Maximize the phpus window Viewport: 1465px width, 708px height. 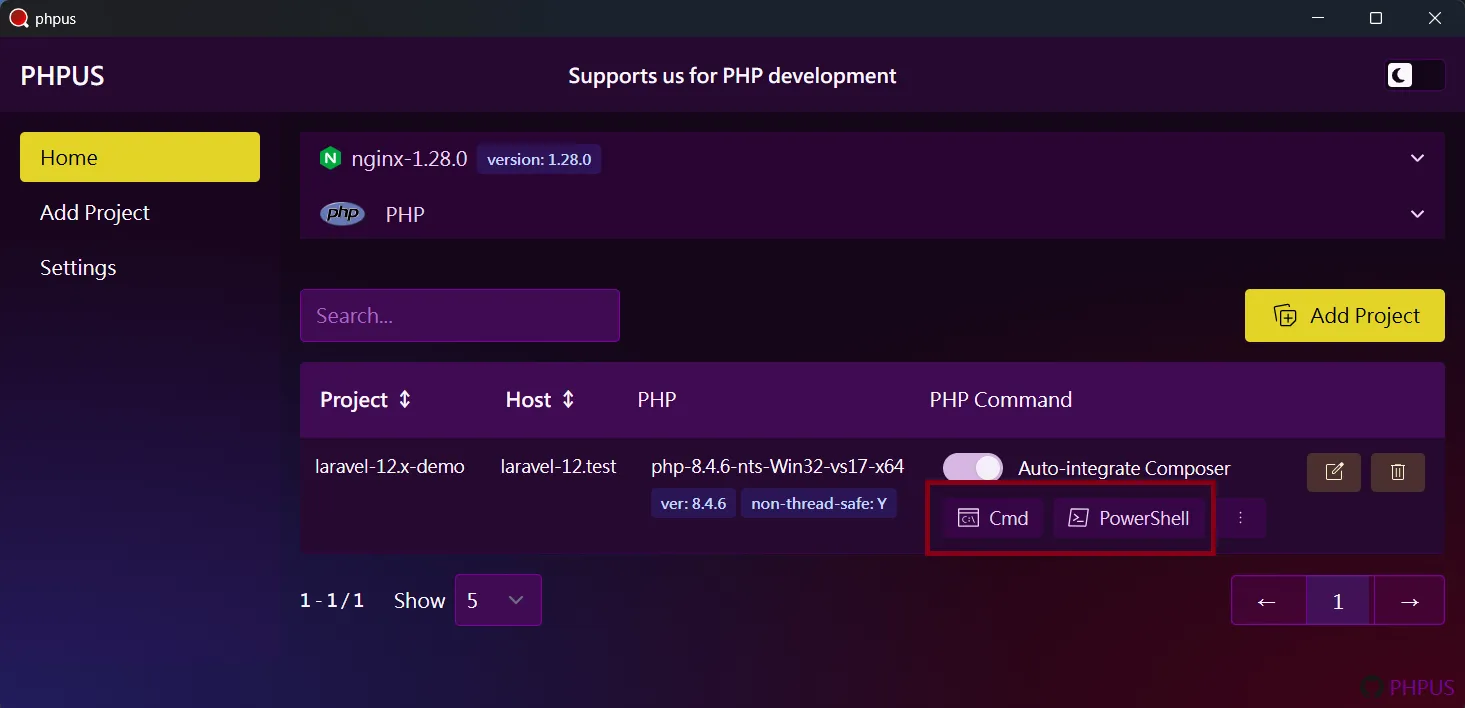point(1376,18)
